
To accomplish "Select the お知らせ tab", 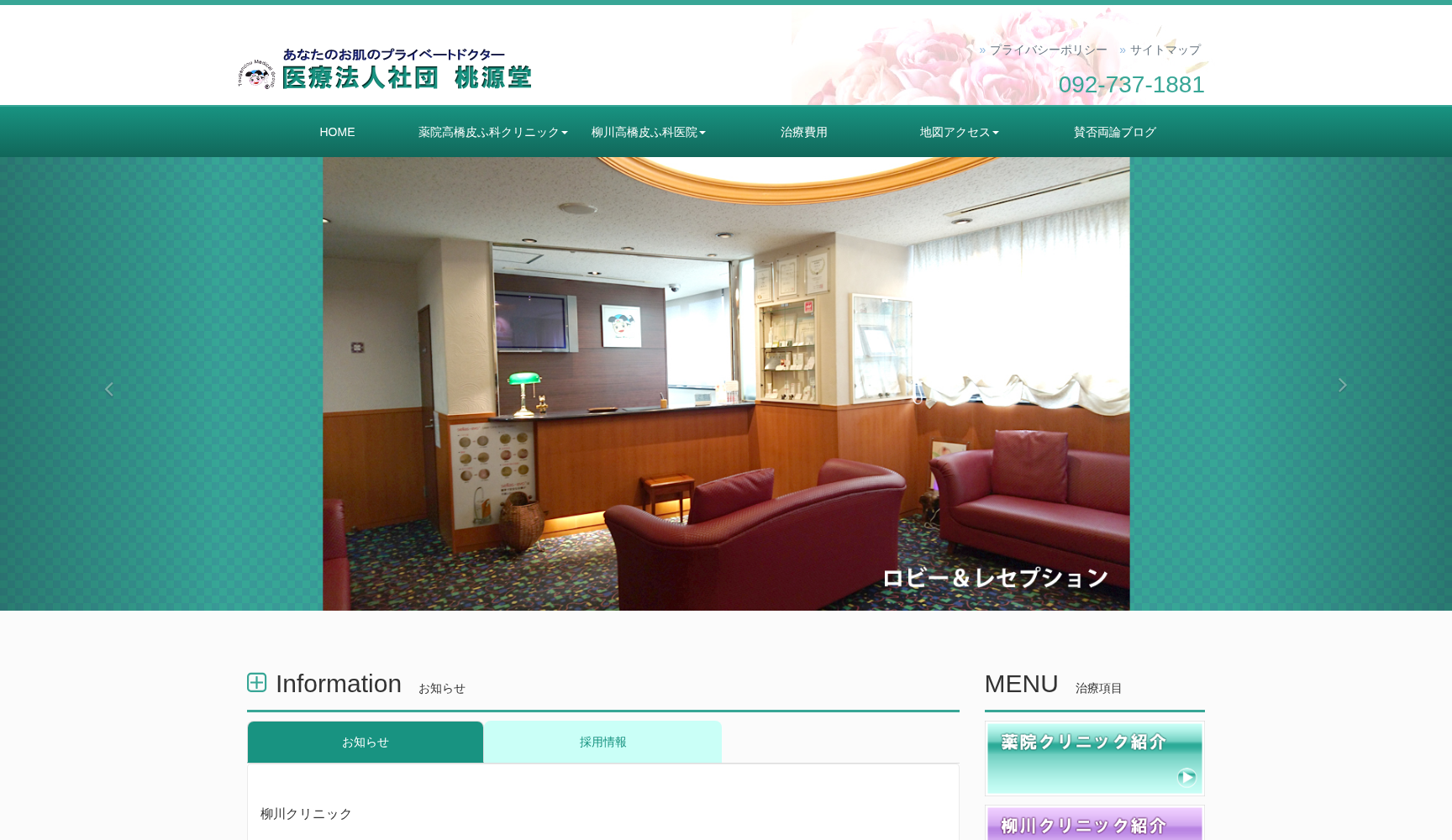I will click(365, 742).
